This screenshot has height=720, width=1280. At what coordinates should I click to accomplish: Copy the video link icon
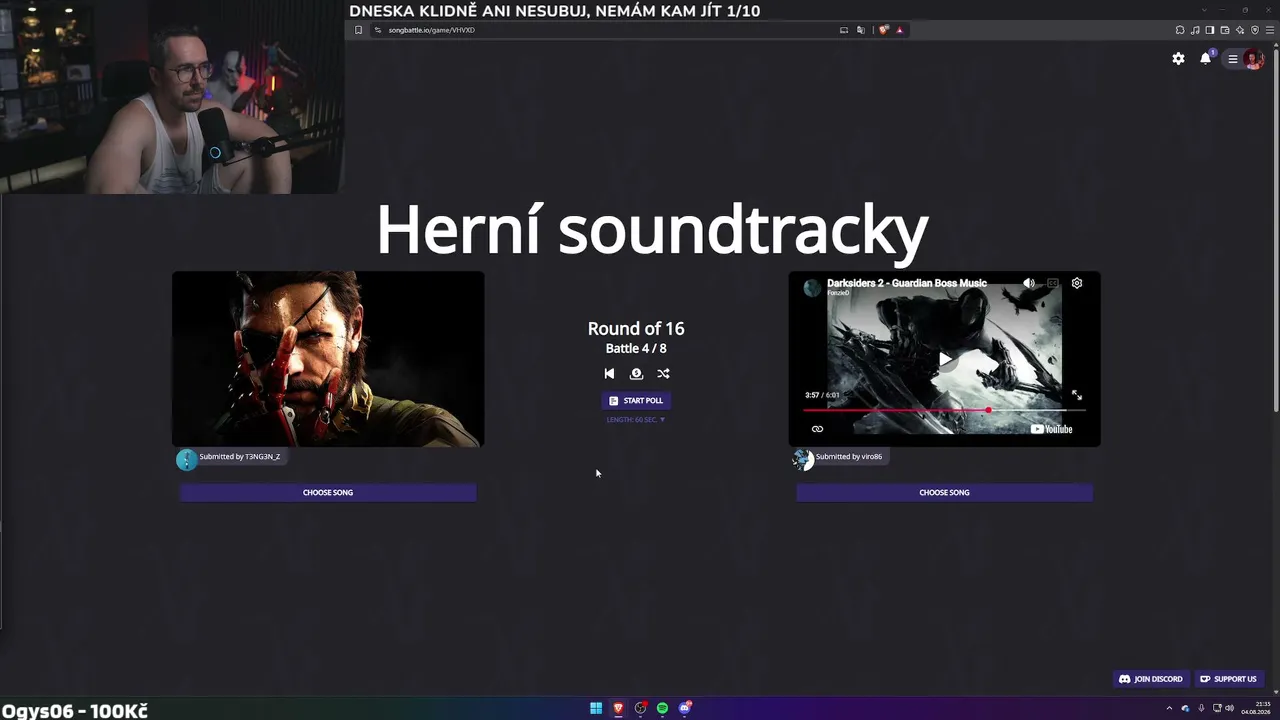tap(817, 429)
